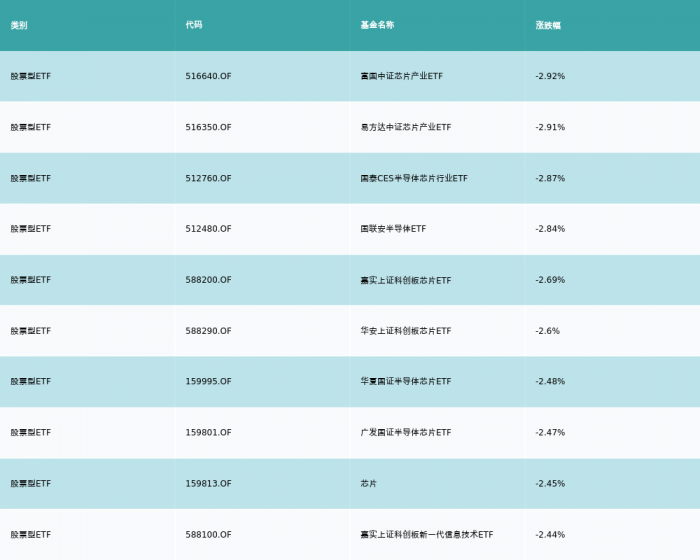
Task: Click the 国联安半导体ETF fund name
Action: pyautogui.click(x=393, y=229)
